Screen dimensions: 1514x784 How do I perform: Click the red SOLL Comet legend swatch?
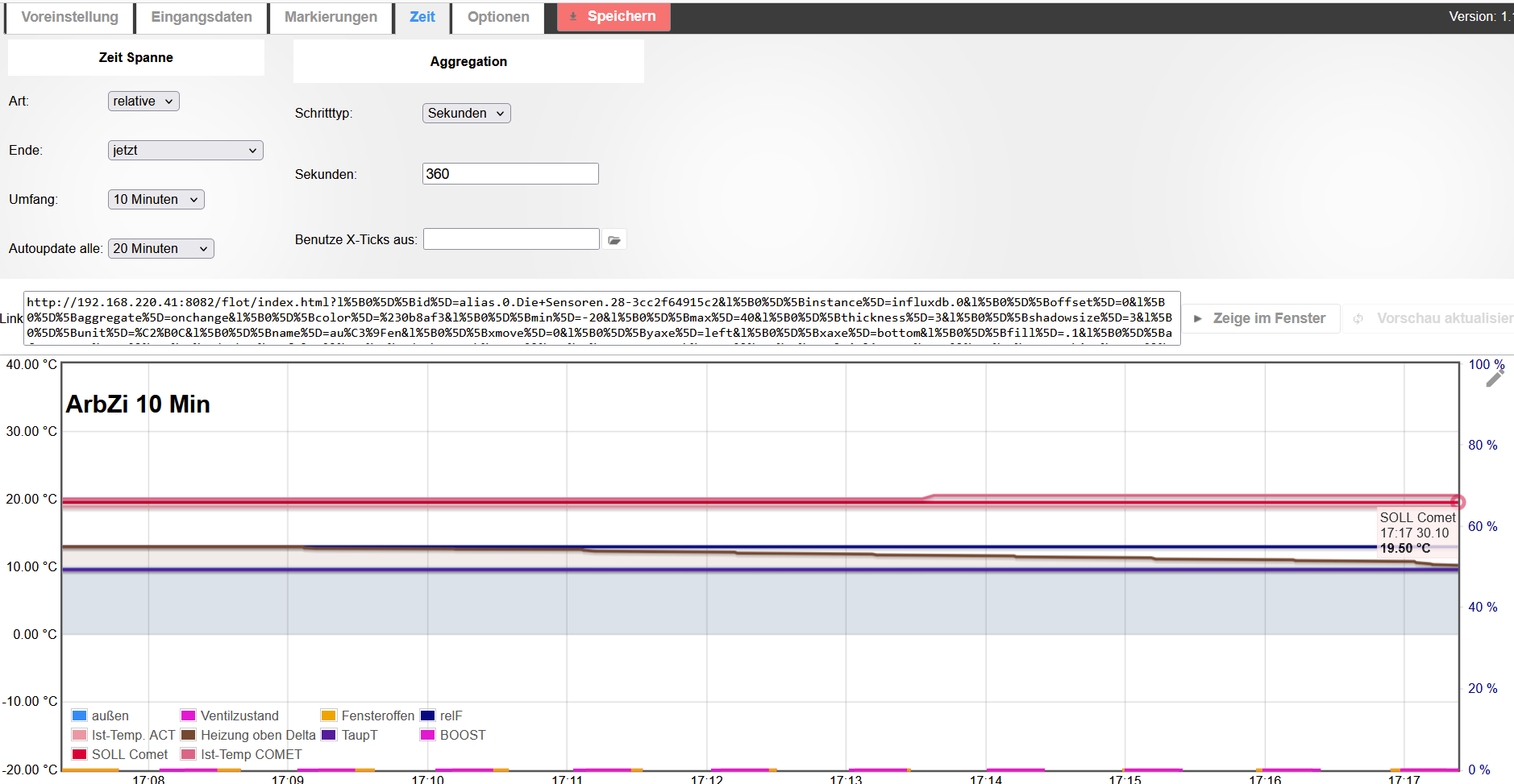[79, 754]
